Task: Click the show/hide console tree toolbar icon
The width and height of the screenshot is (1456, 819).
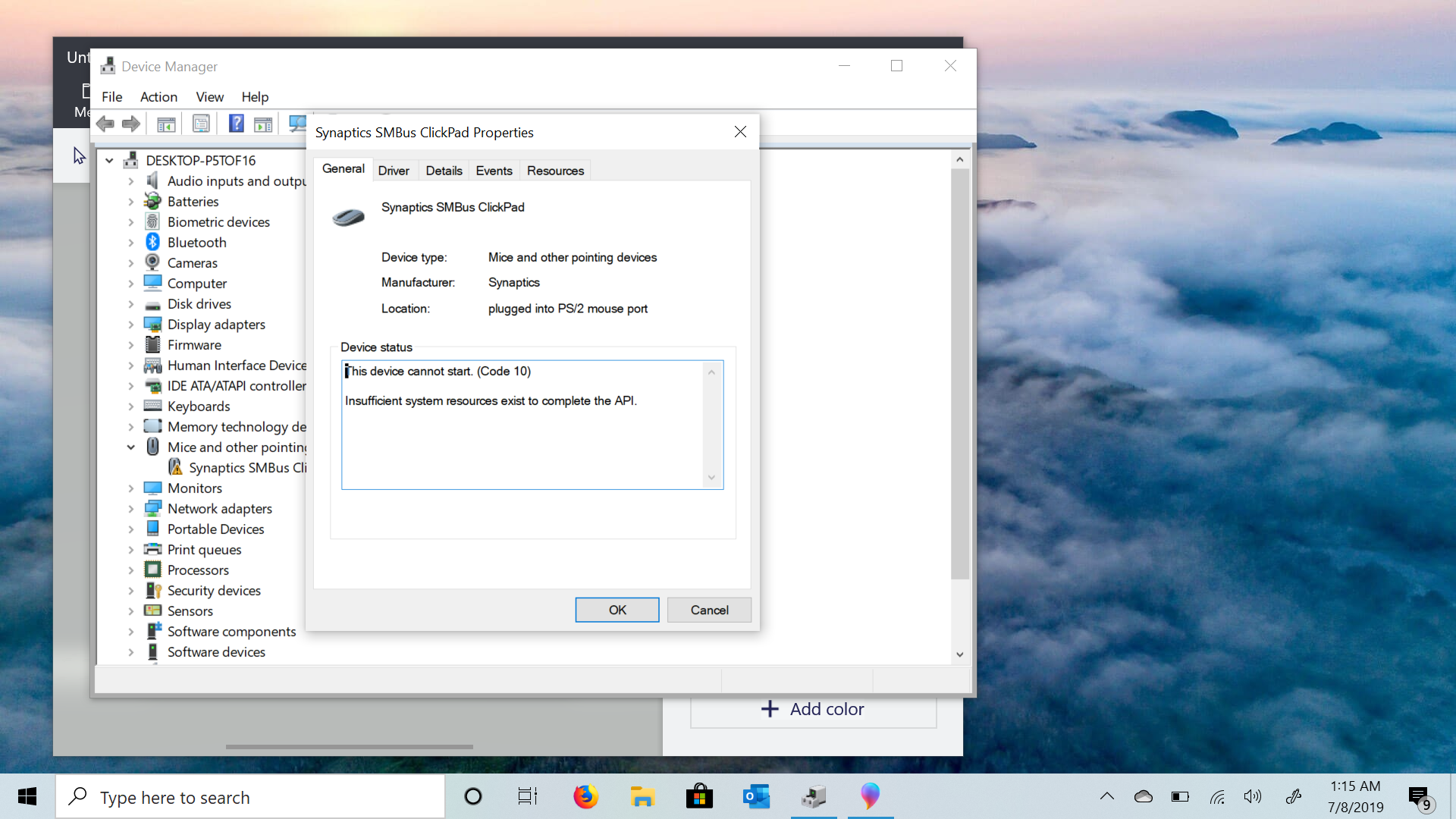Action: [166, 124]
